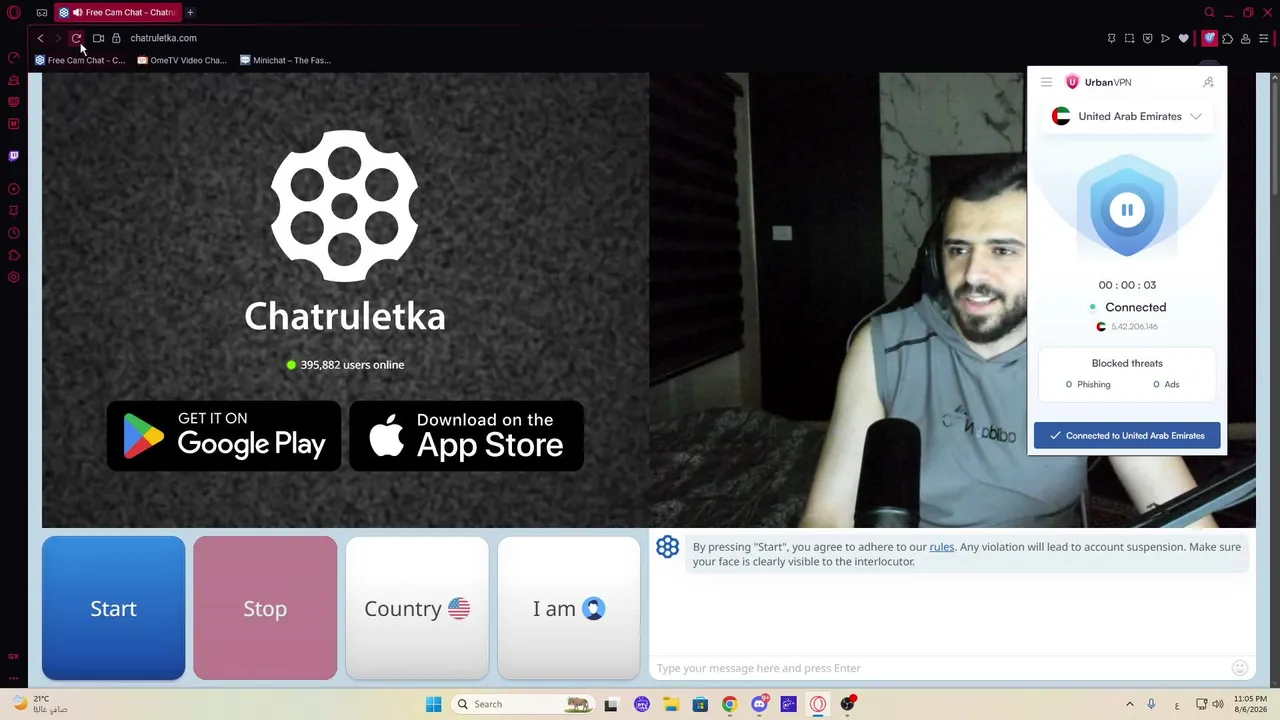This screenshot has height=720, width=1280.
Task: Open the Twitch sidebar icon
Action: (x=14, y=156)
